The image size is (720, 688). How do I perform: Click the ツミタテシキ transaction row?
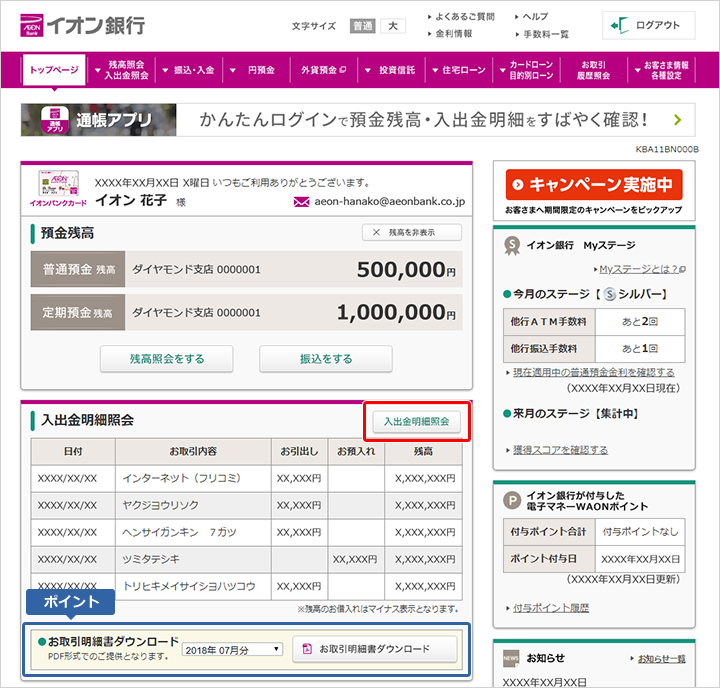[247, 559]
